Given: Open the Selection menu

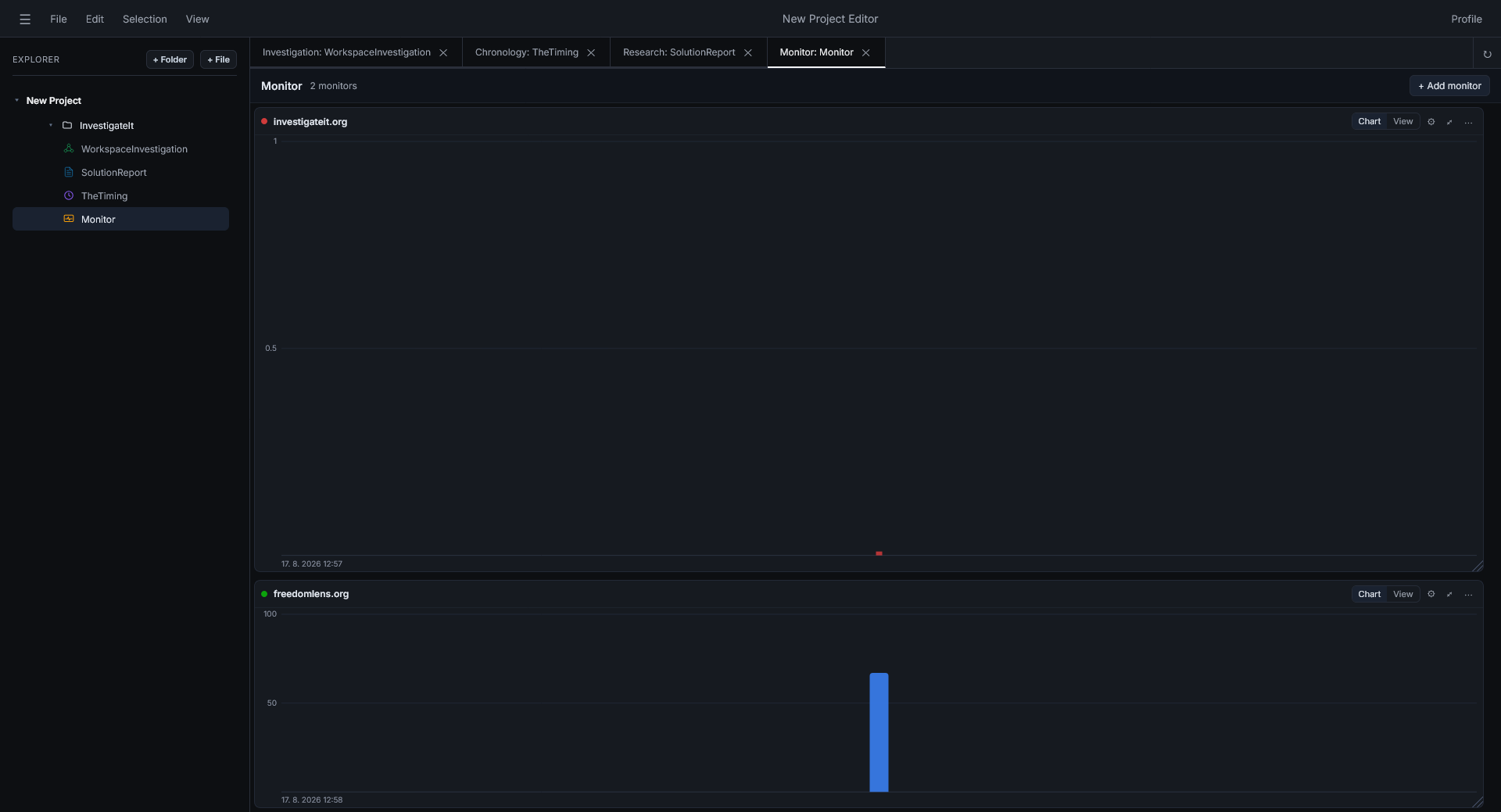Looking at the screenshot, I should pyautogui.click(x=145, y=19).
